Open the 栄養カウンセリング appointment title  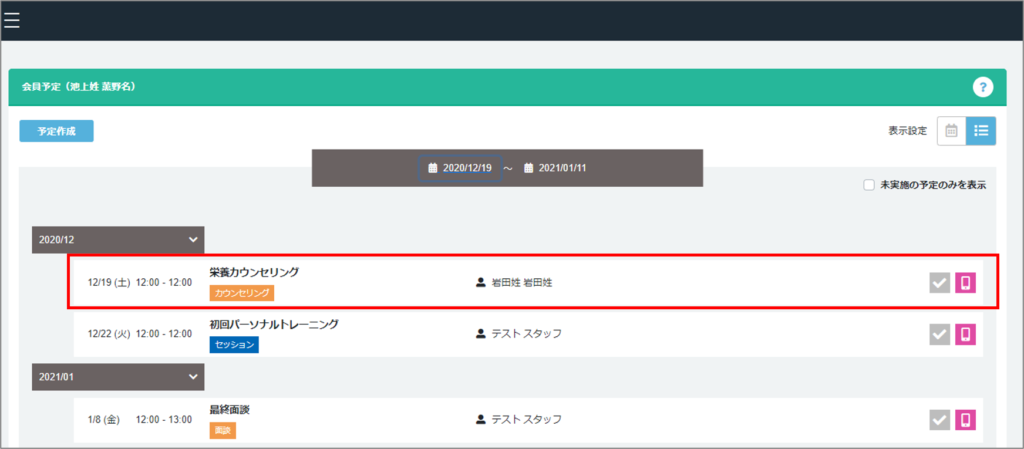[254, 272]
